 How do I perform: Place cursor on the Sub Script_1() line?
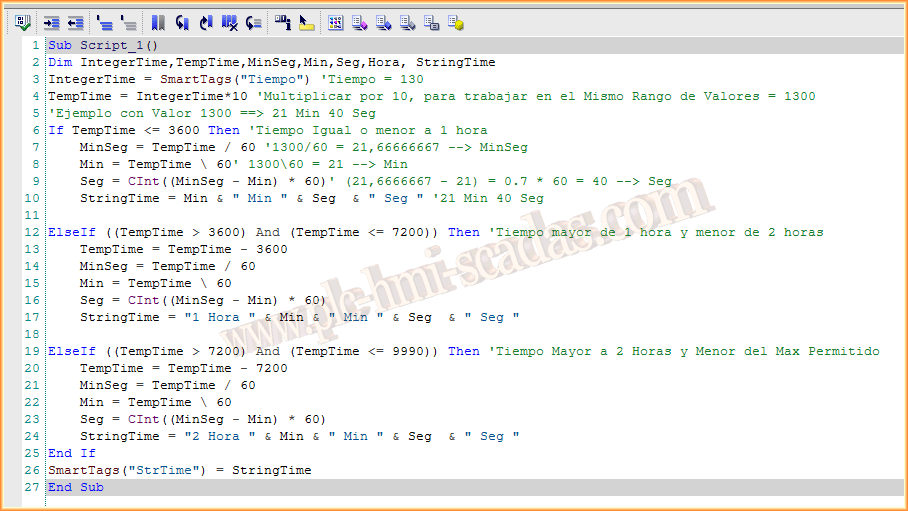point(104,45)
